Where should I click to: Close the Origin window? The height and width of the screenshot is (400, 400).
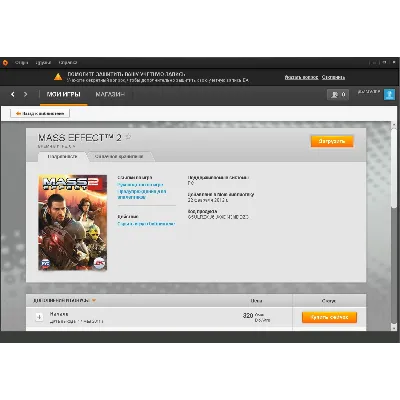(x=394, y=62)
